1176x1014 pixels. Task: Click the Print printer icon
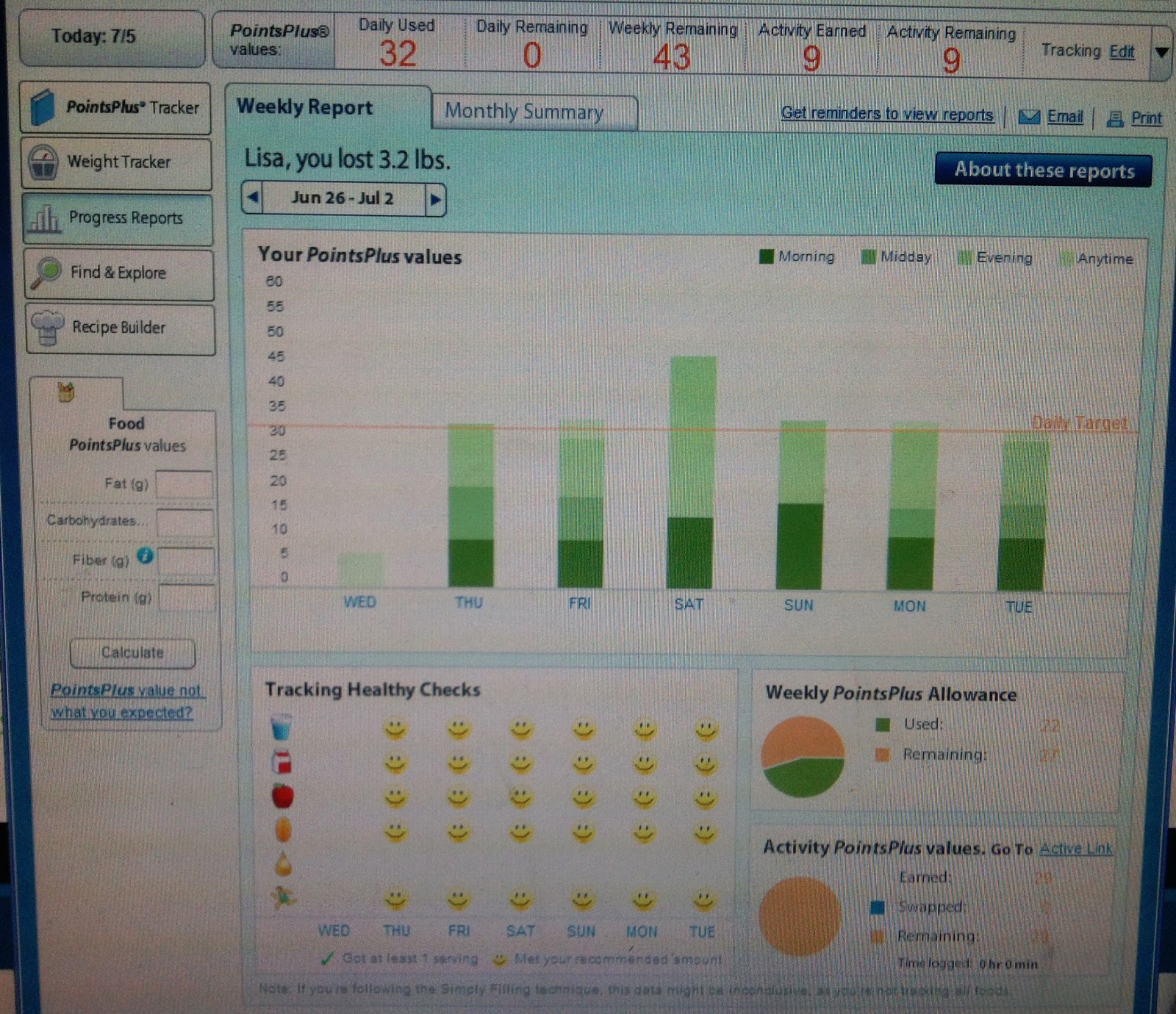click(1115, 119)
